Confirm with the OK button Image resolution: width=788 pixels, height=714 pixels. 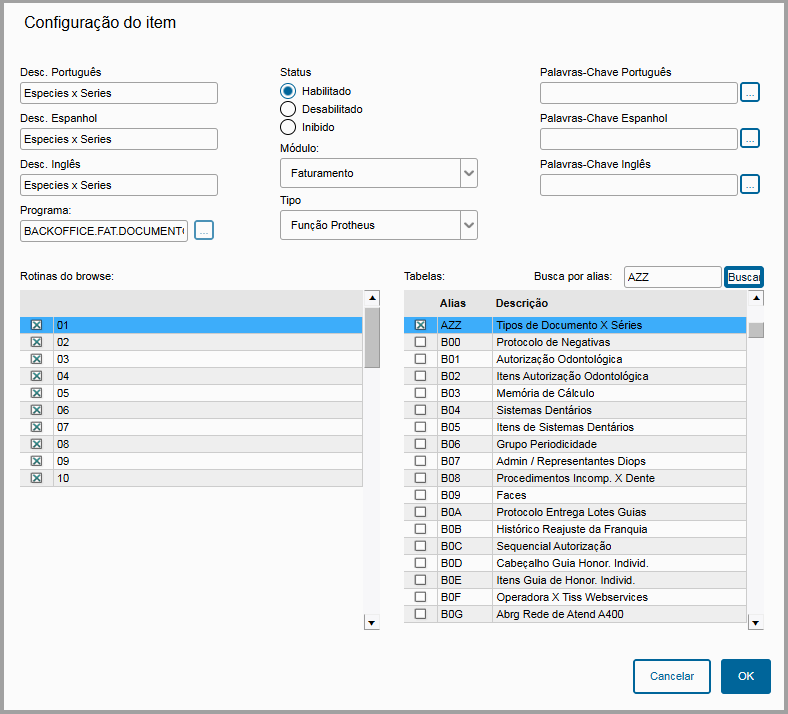(745, 676)
